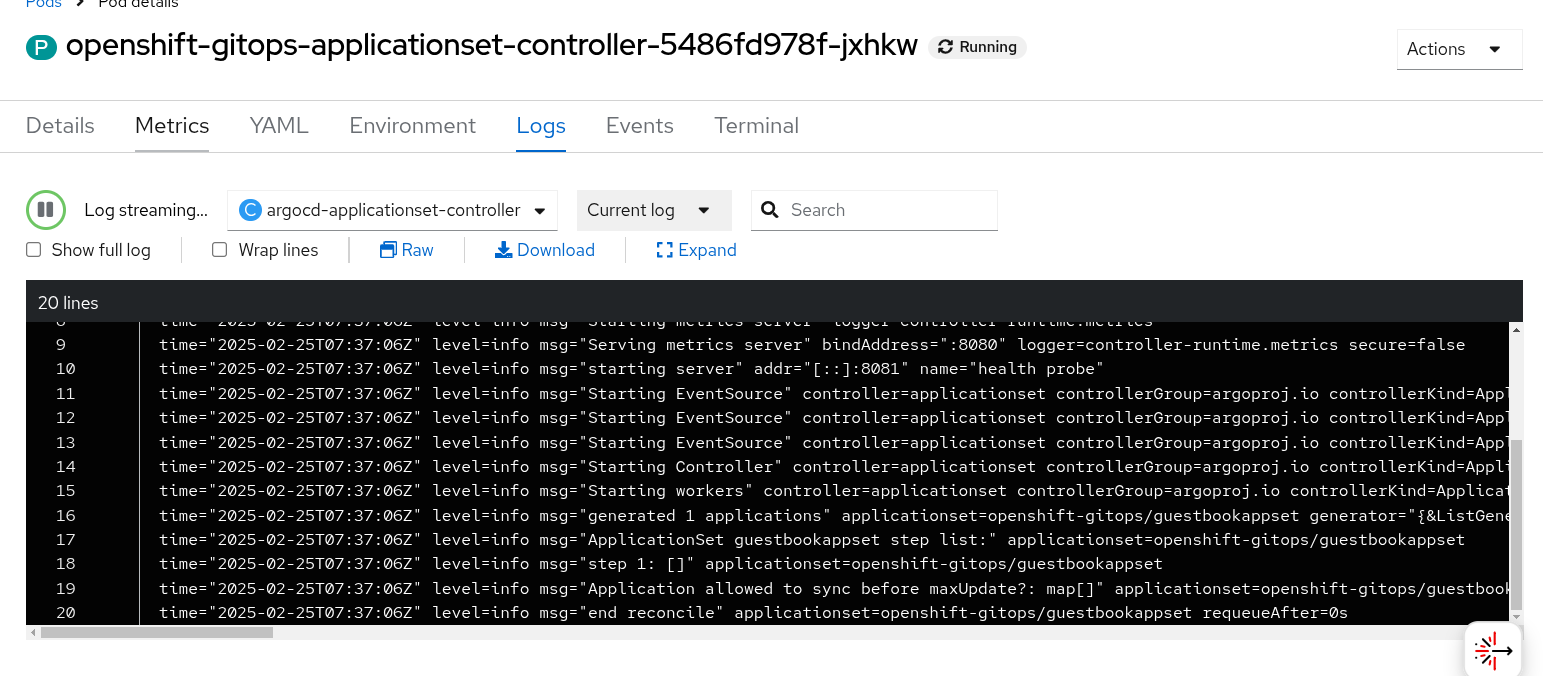Image resolution: width=1543 pixels, height=676 pixels.
Task: Open the Actions dropdown menu
Action: coord(1459,49)
